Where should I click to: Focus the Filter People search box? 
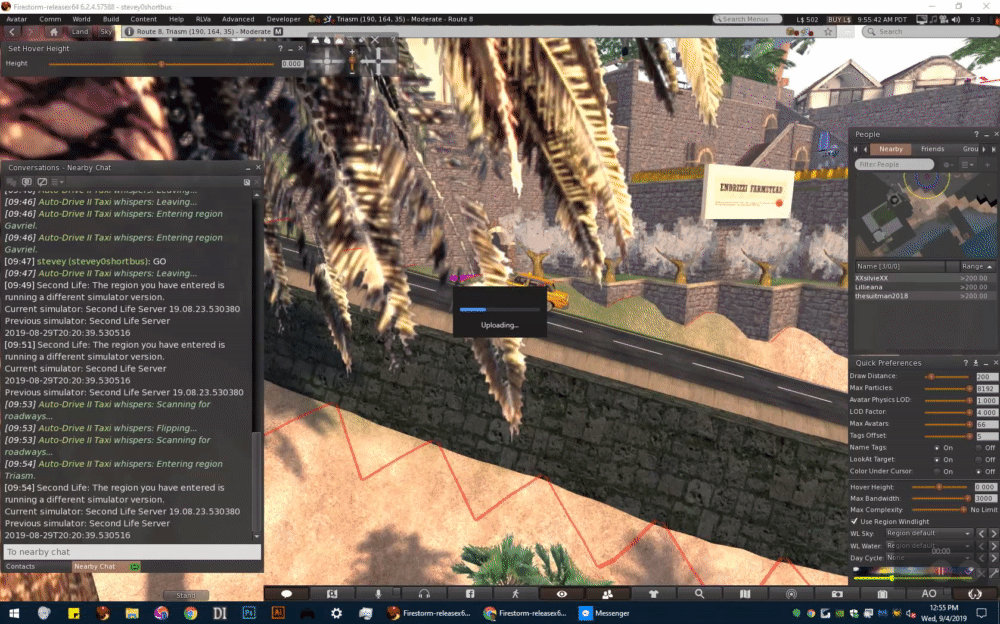(894, 165)
